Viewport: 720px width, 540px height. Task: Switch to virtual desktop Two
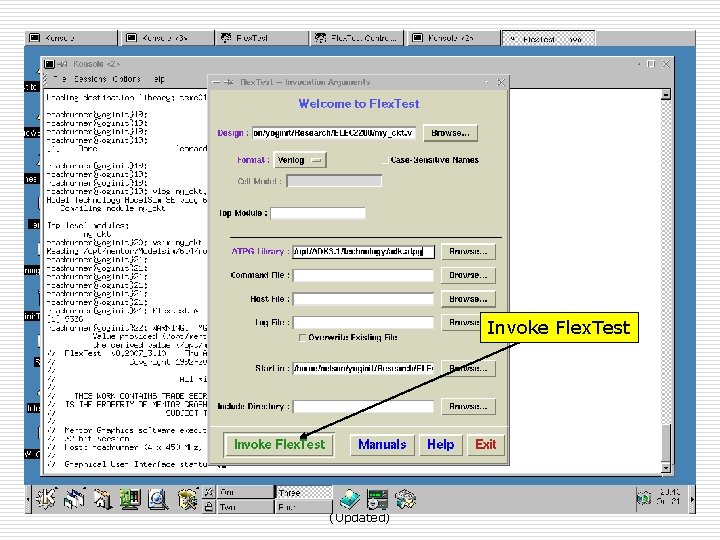pyautogui.click(x=245, y=507)
